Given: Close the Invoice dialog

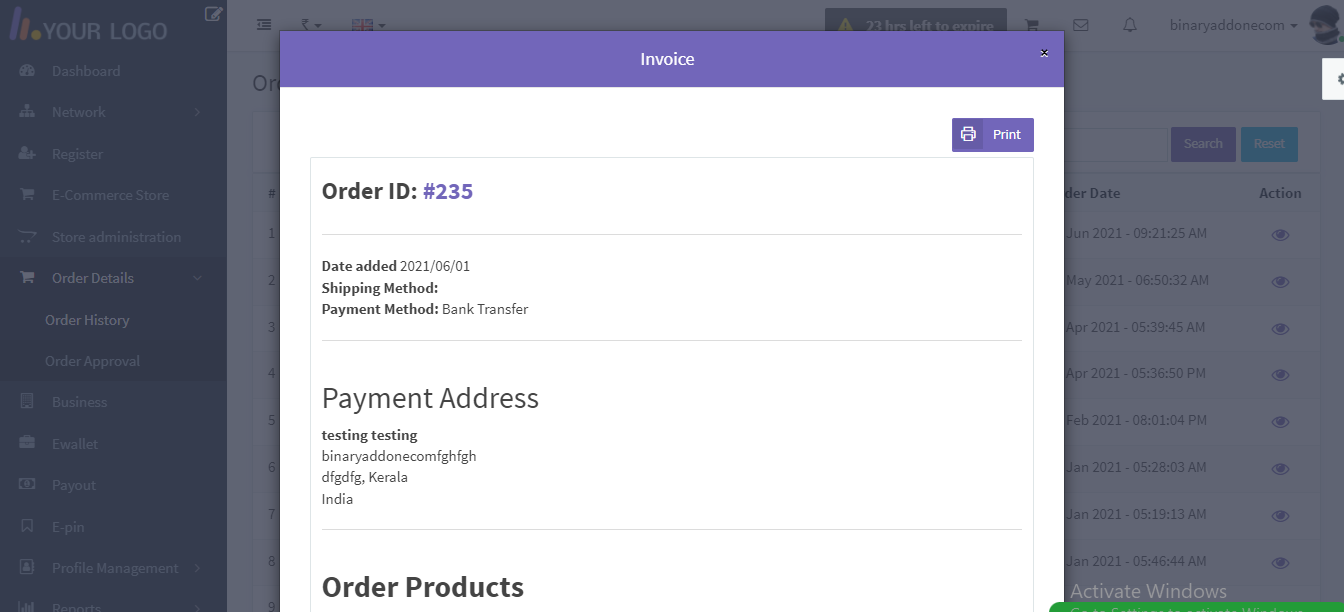Looking at the screenshot, I should pos(1044,53).
